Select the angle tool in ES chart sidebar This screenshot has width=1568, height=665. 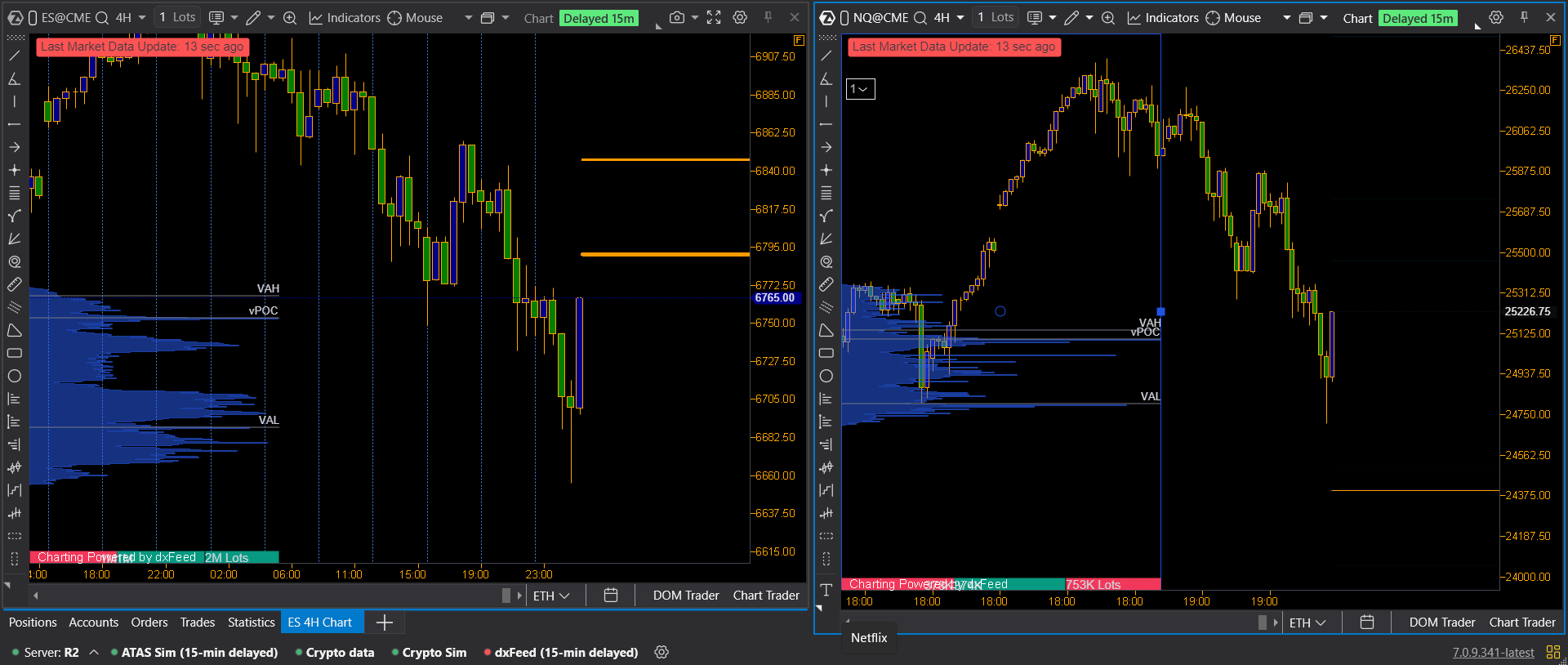click(15, 78)
